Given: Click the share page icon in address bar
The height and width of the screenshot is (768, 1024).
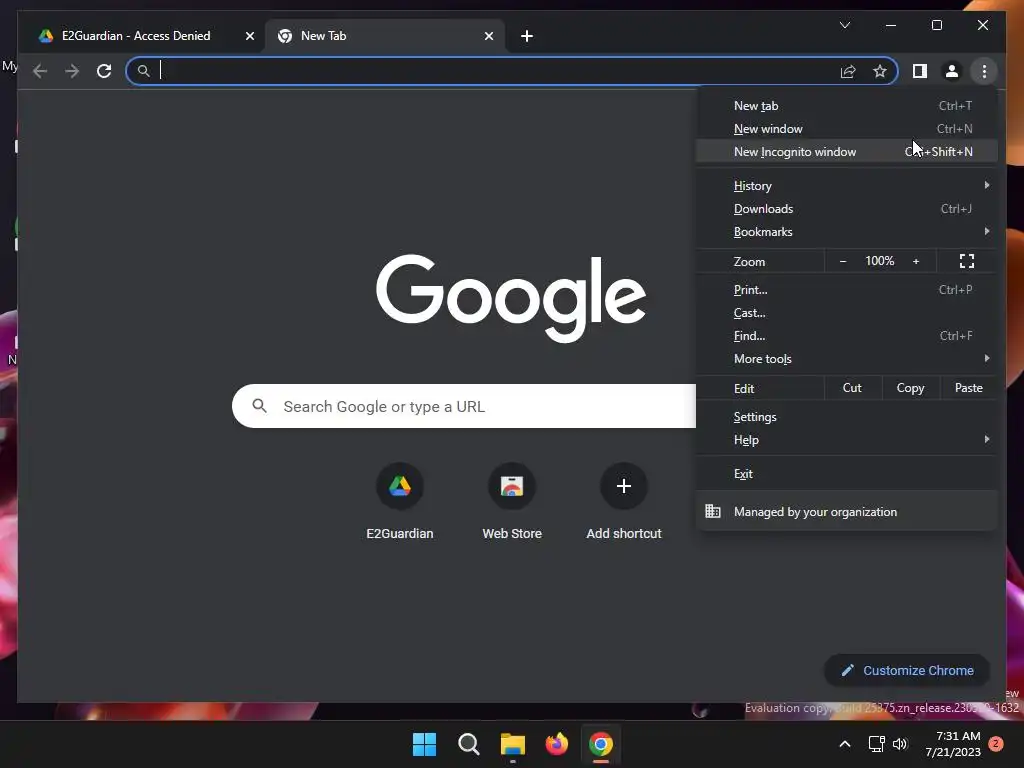Looking at the screenshot, I should [x=848, y=71].
